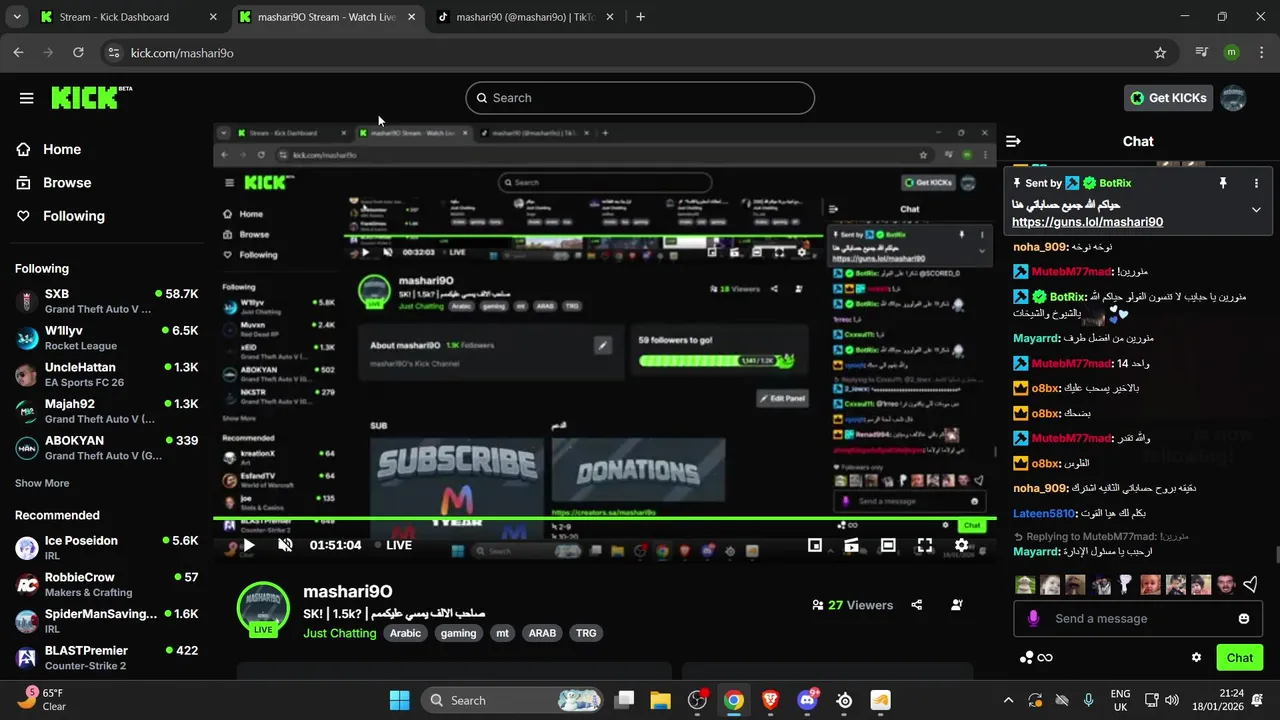Click the Just Chatting category link
The height and width of the screenshot is (720, 1280).
click(340, 633)
